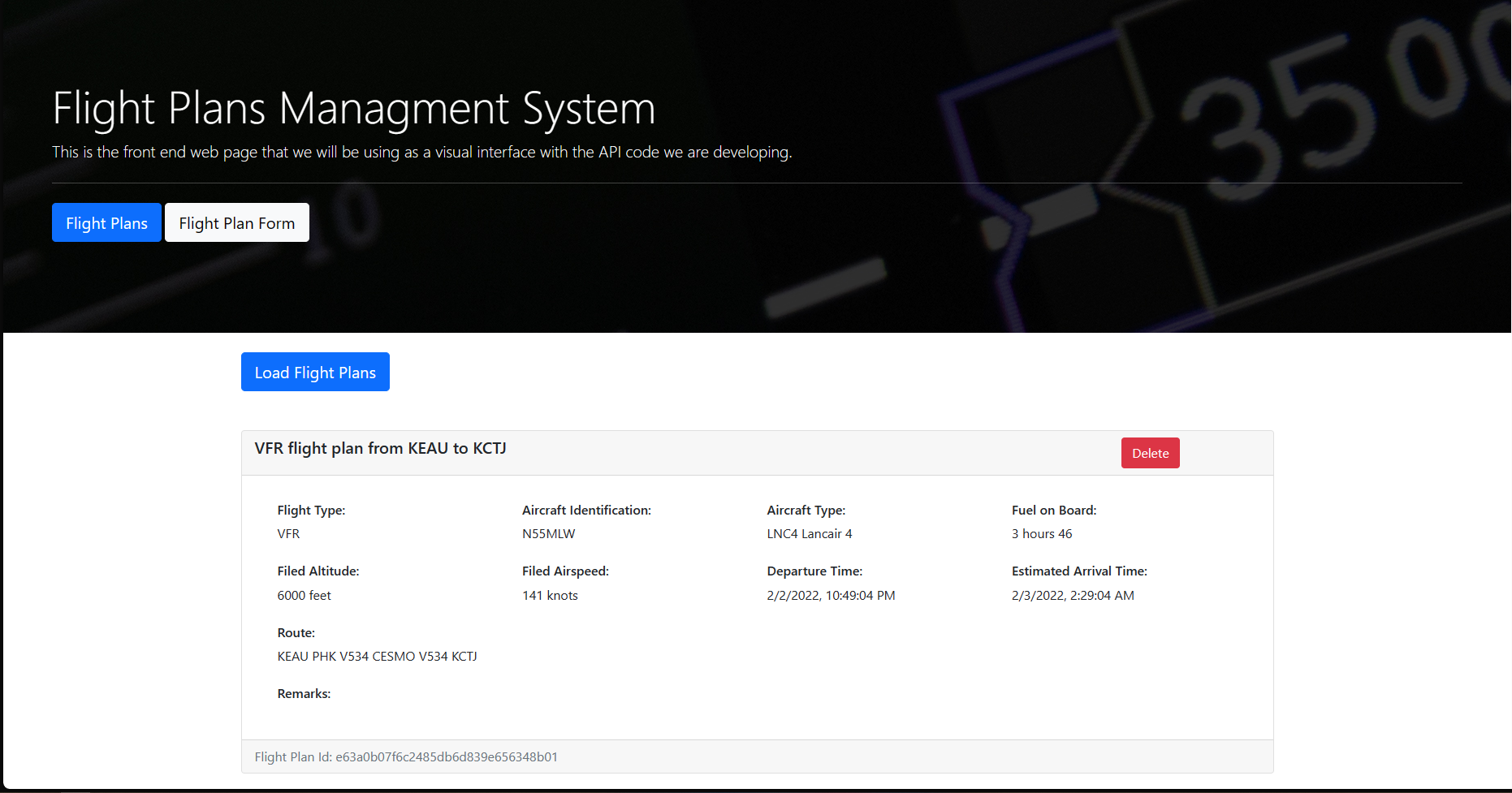Click the Filed Airspeed value 141 knots
Viewport: 1512px width, 793px height.
pyautogui.click(x=550, y=595)
